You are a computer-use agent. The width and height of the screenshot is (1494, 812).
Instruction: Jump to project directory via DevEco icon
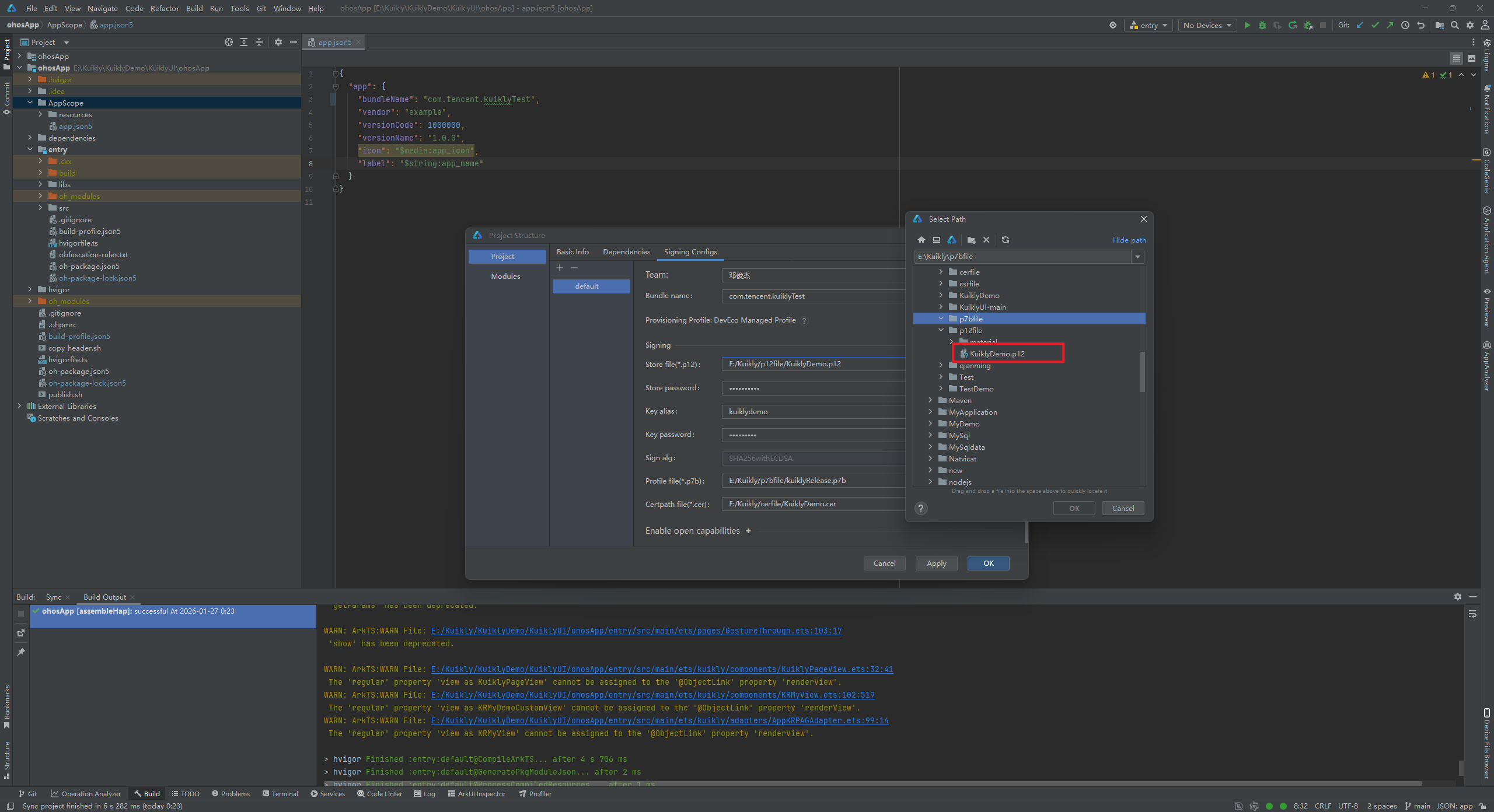pos(952,240)
